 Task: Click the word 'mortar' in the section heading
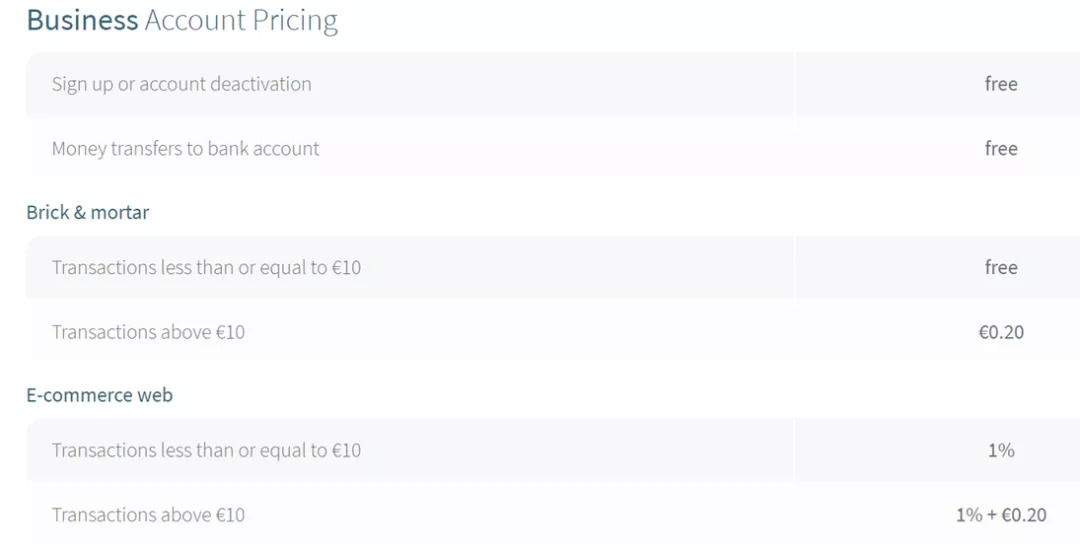[120, 212]
